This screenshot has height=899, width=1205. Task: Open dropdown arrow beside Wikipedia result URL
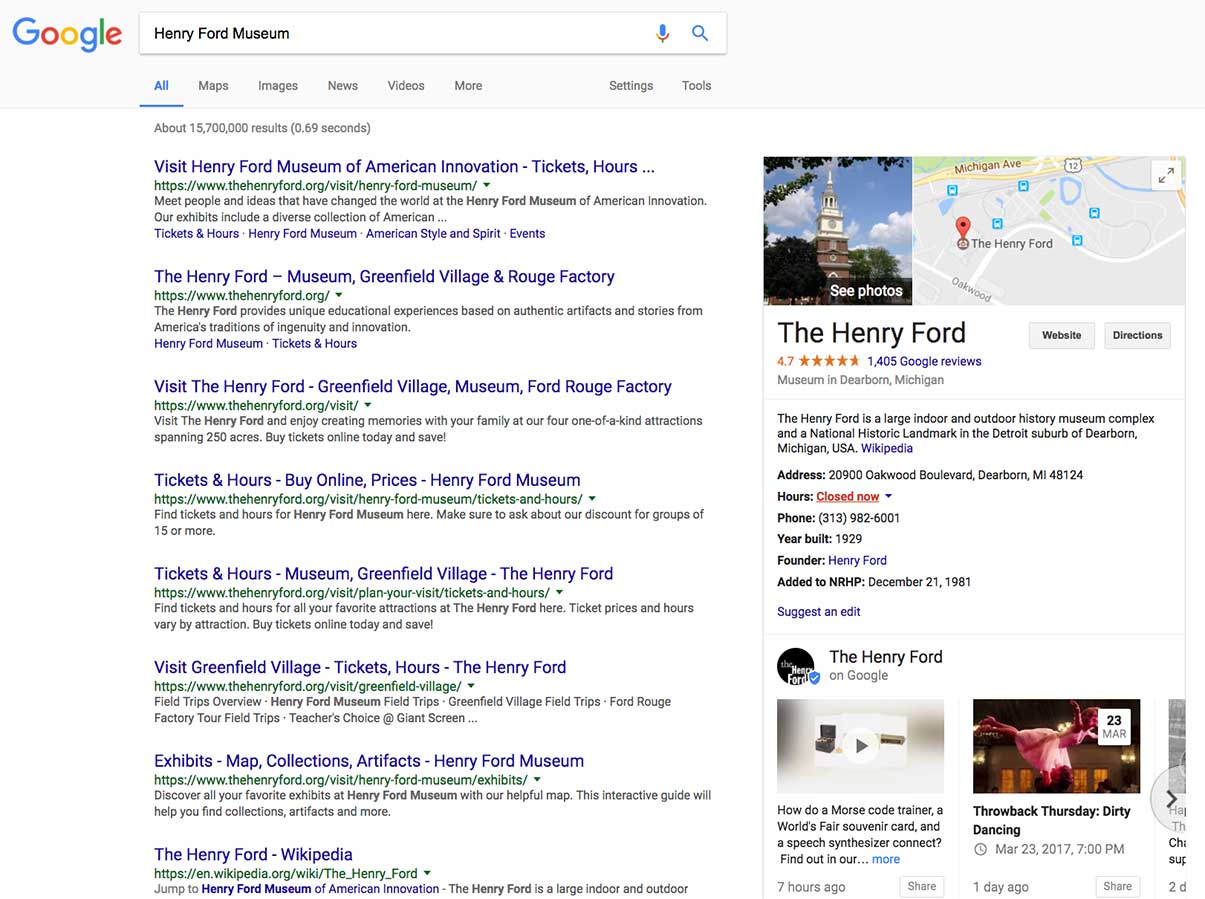427,873
